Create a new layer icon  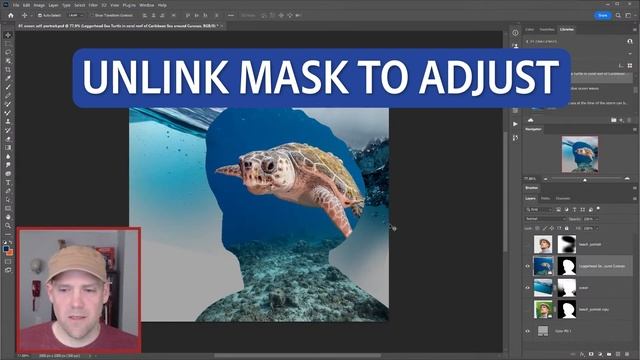pyautogui.click(x=618, y=354)
